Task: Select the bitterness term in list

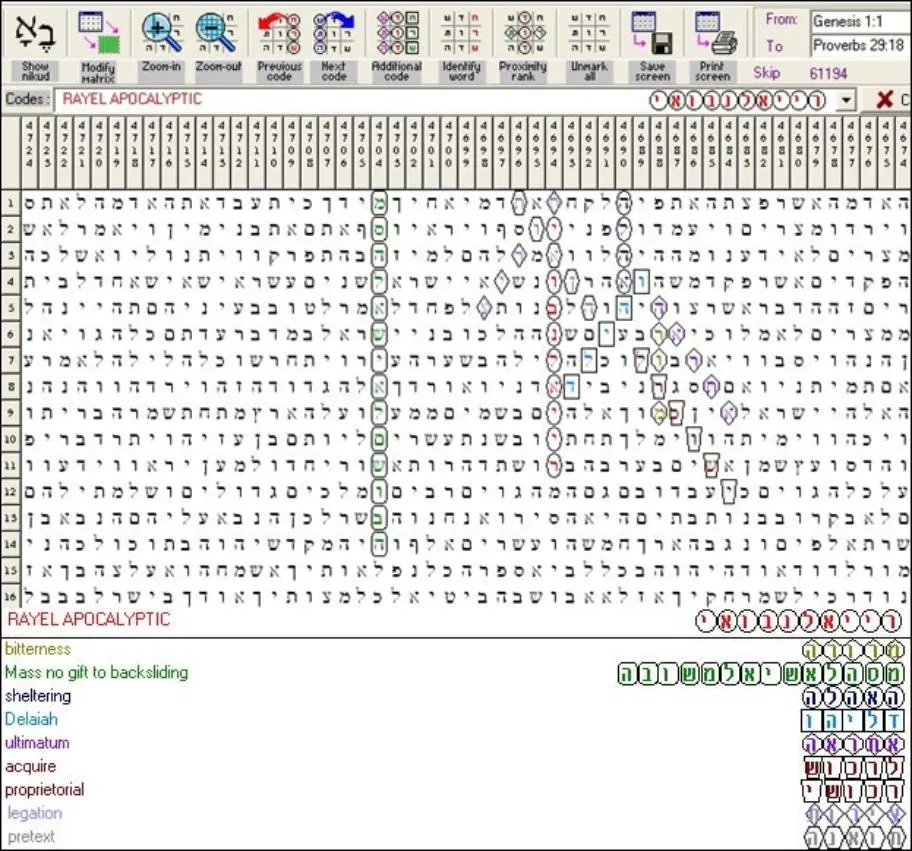Action: coord(38,649)
